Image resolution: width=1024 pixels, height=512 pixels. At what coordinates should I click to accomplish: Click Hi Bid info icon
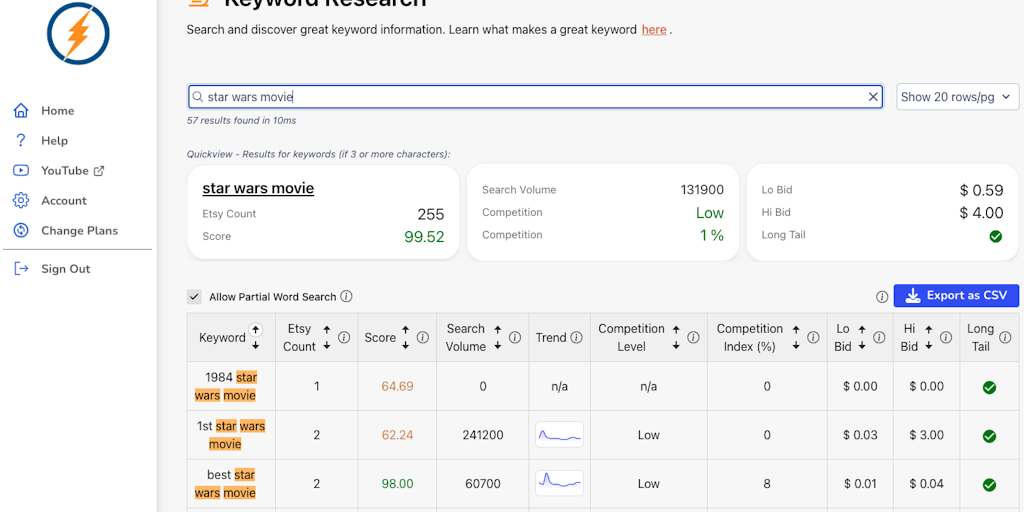point(946,338)
